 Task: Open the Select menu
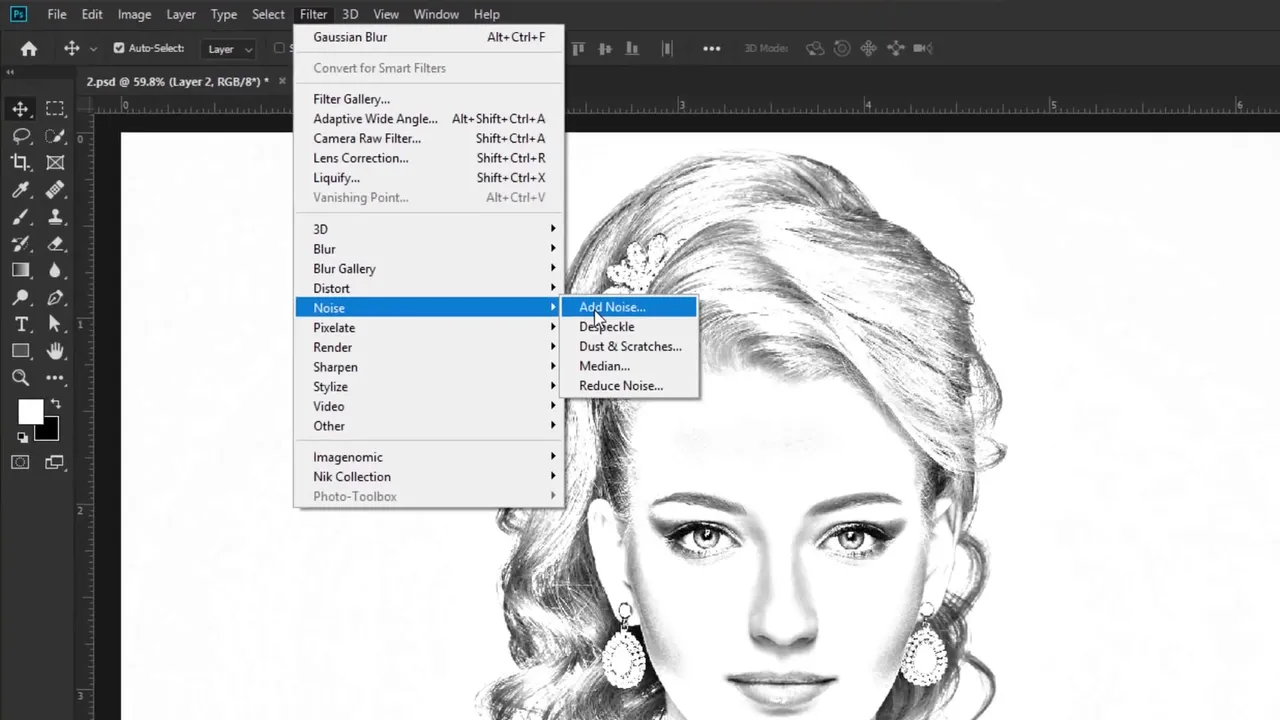coord(268,14)
